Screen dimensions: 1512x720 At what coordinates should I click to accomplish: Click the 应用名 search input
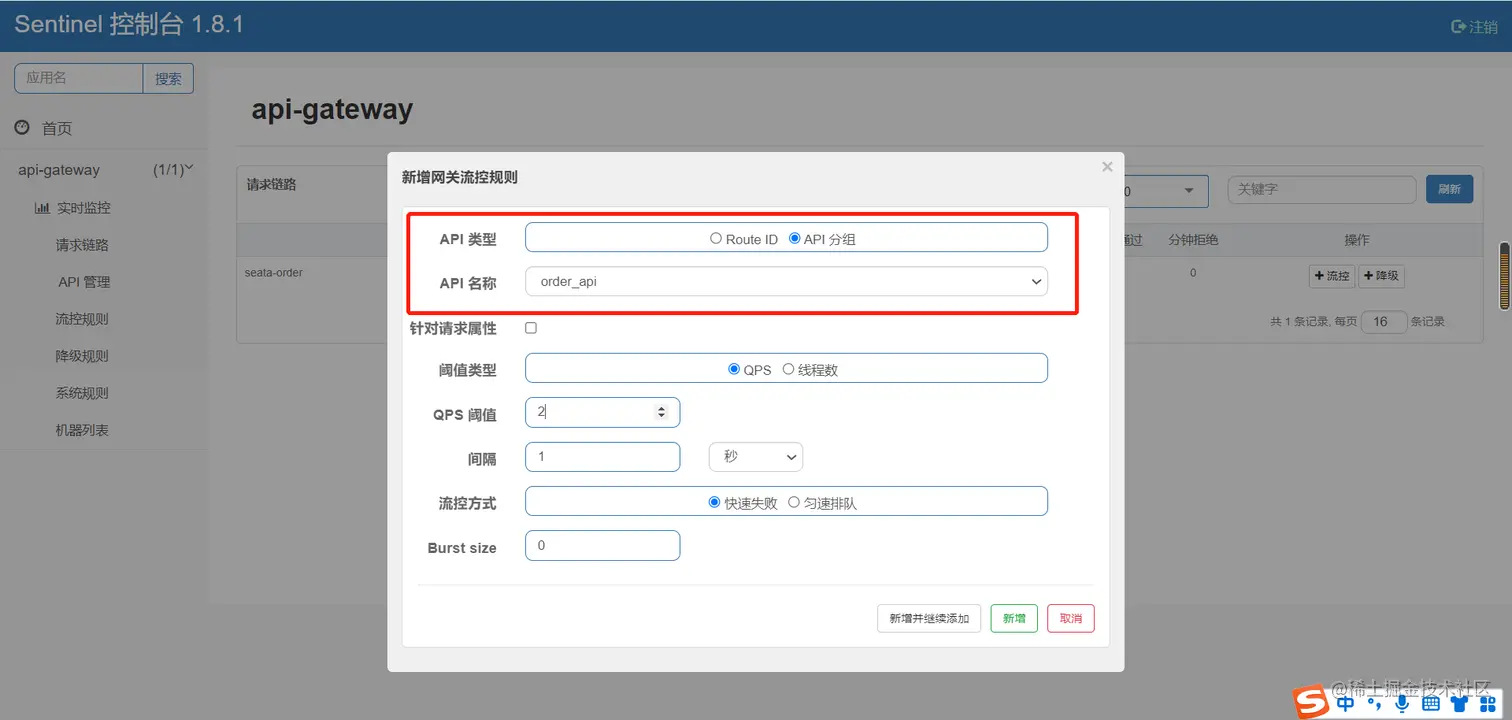(79, 79)
